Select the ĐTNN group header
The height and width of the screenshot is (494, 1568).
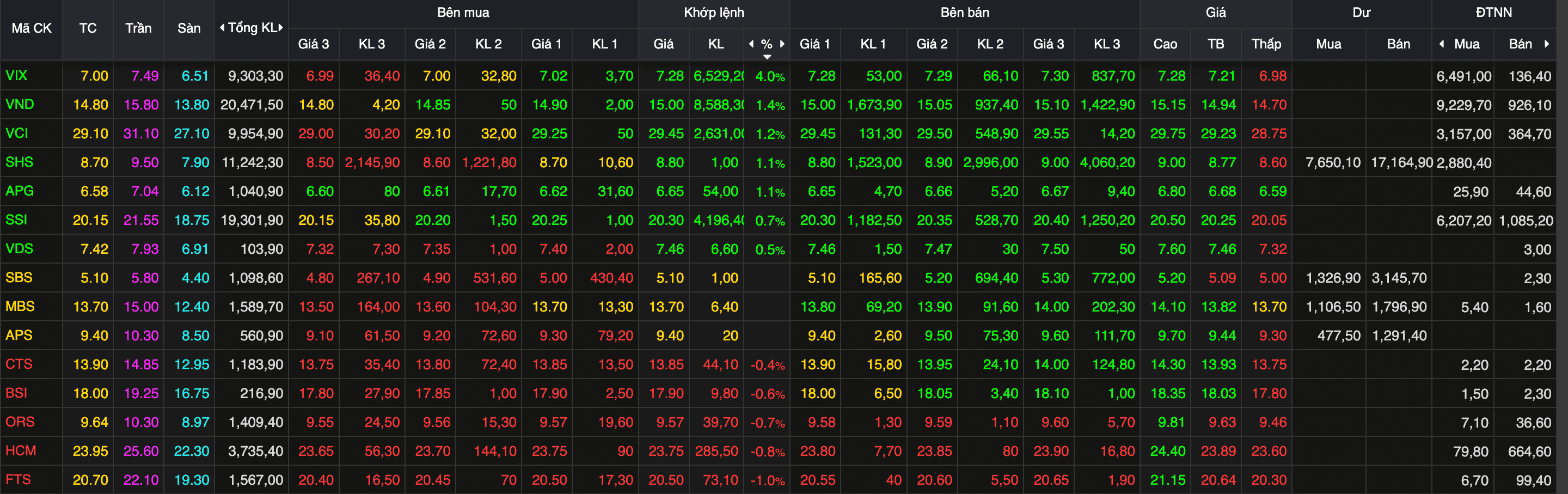1494,12
